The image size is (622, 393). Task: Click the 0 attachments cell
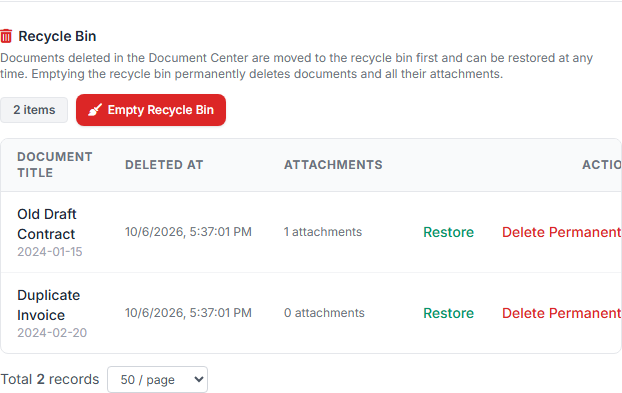pos(324,313)
